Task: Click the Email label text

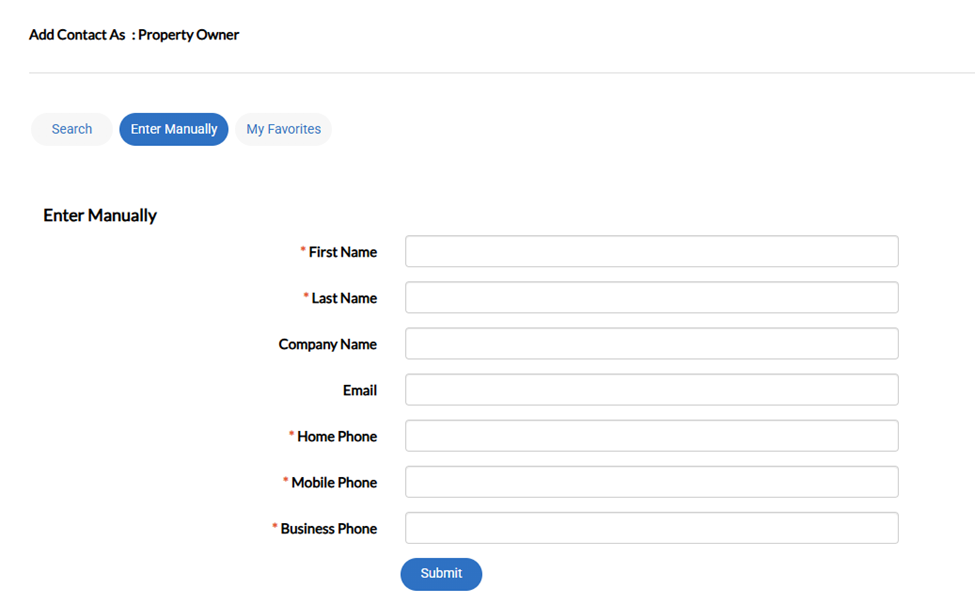Action: pos(359,390)
